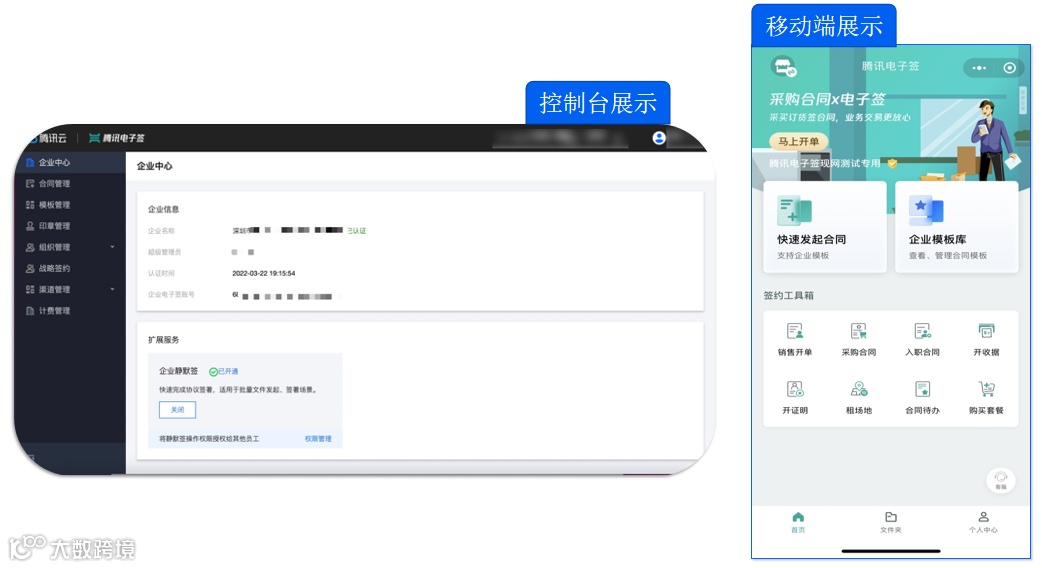Open 模板管理 in console sidebar
The height and width of the screenshot is (568, 1042).
click(69, 205)
